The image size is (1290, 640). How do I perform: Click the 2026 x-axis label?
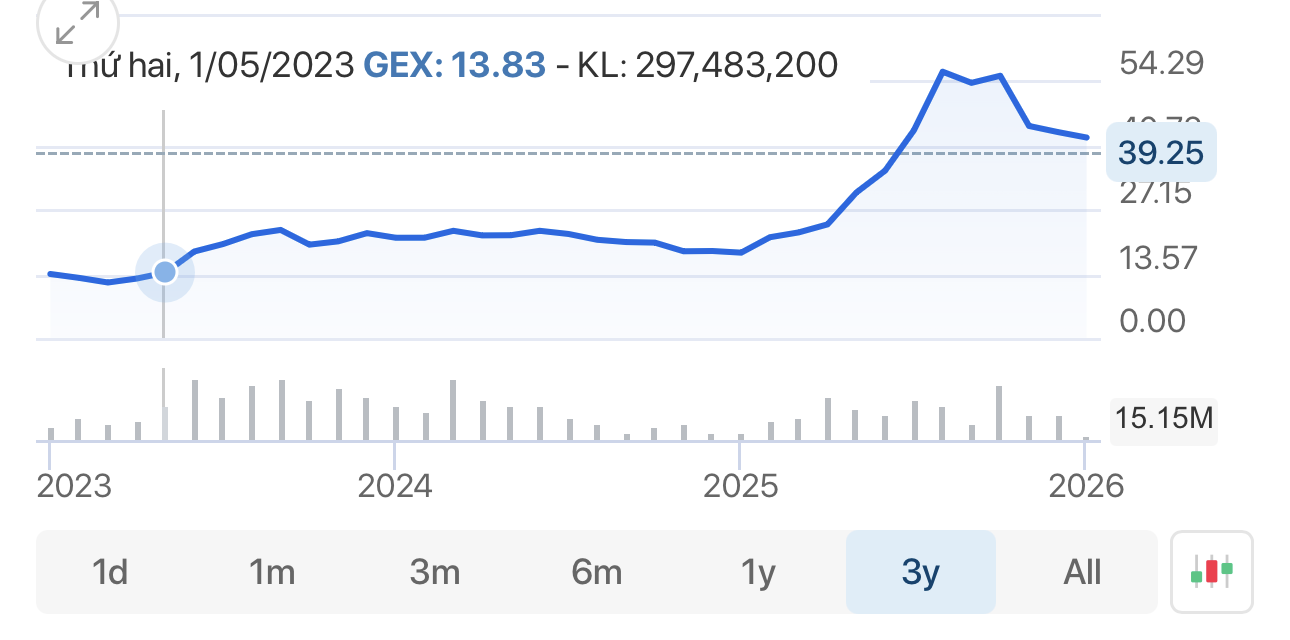pyautogui.click(x=1086, y=487)
